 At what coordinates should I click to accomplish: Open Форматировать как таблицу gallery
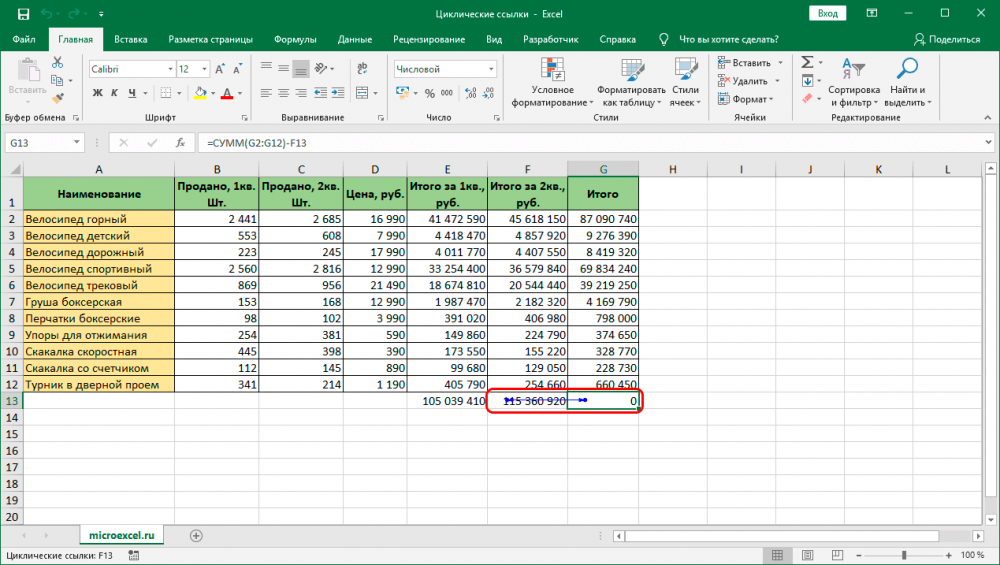pos(631,82)
